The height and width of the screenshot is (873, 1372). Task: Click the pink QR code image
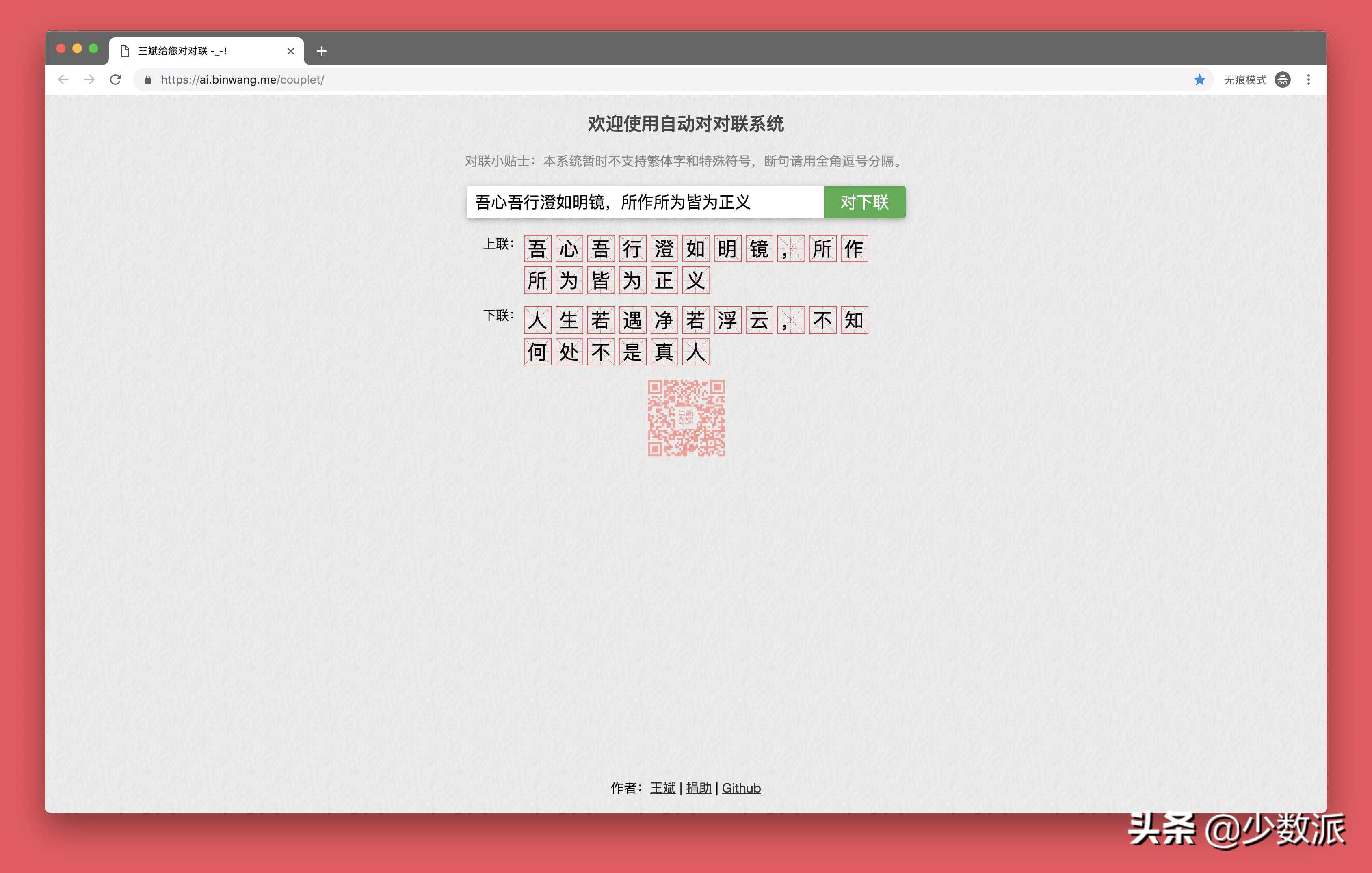(x=686, y=418)
